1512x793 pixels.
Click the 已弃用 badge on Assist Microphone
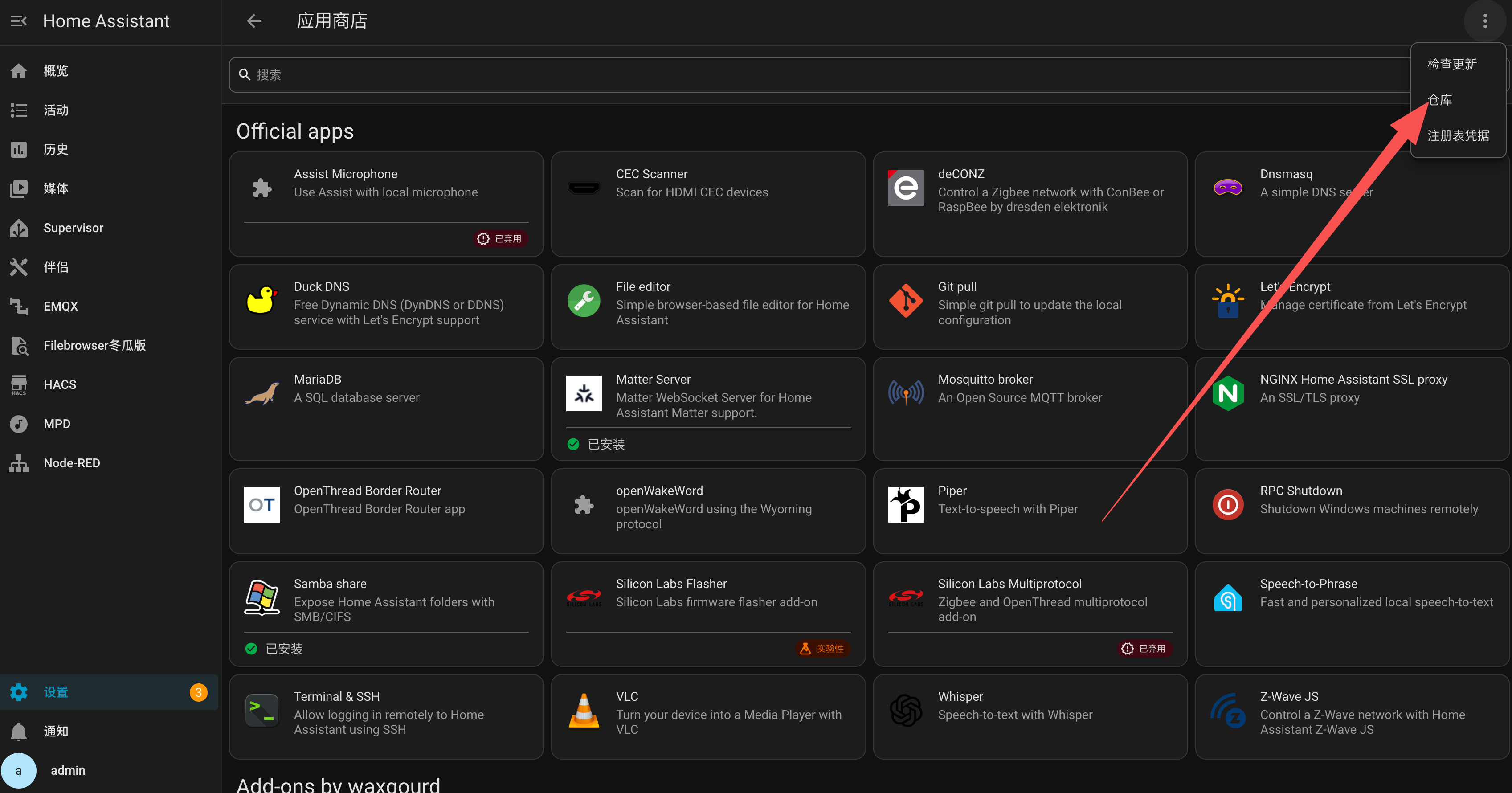click(500, 239)
